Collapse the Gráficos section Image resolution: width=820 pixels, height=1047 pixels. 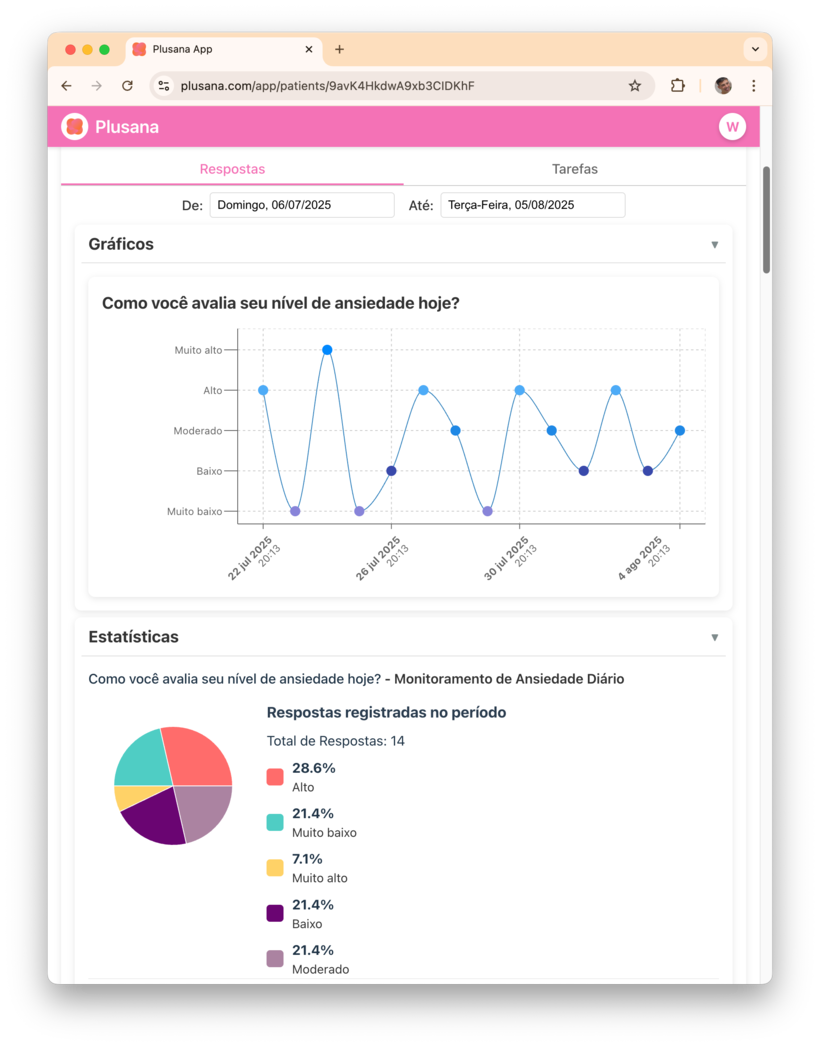tap(714, 245)
